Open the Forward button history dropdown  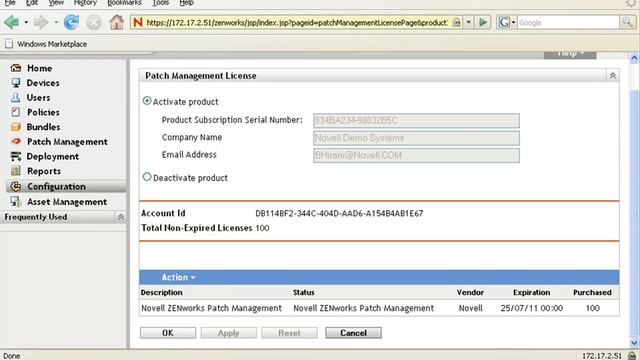coord(56,22)
